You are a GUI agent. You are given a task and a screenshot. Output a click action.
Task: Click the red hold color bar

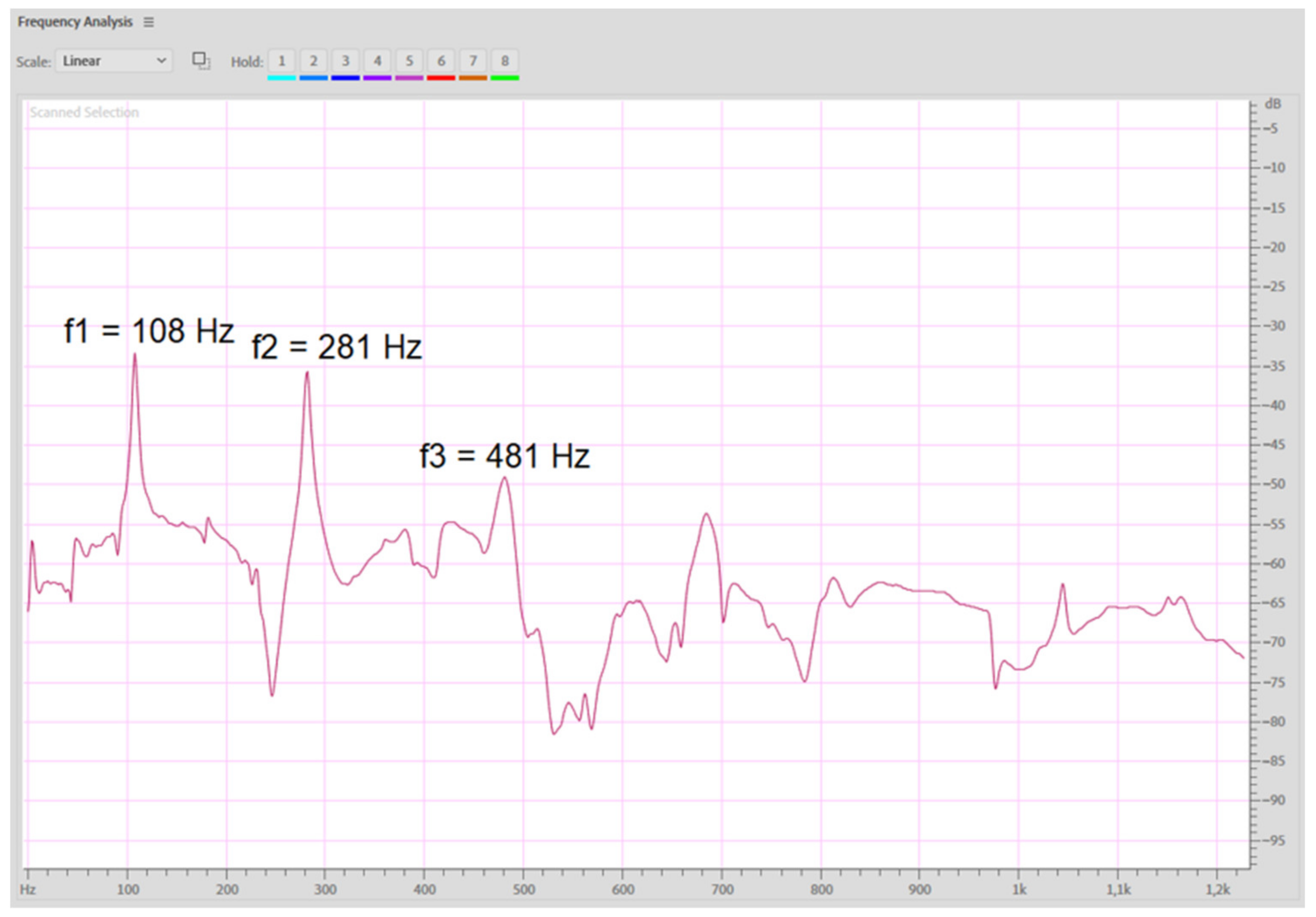[x=441, y=78]
